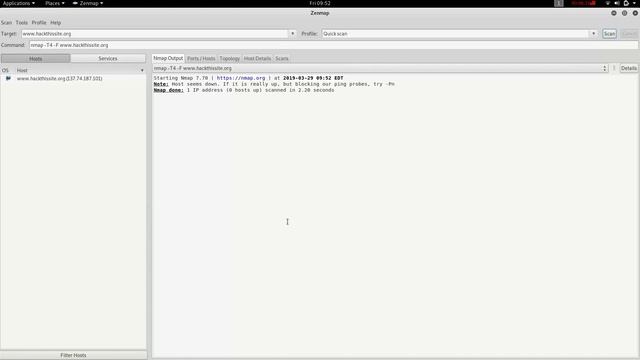Open the Scan menu
This screenshot has width=640, height=360.
[7, 23]
